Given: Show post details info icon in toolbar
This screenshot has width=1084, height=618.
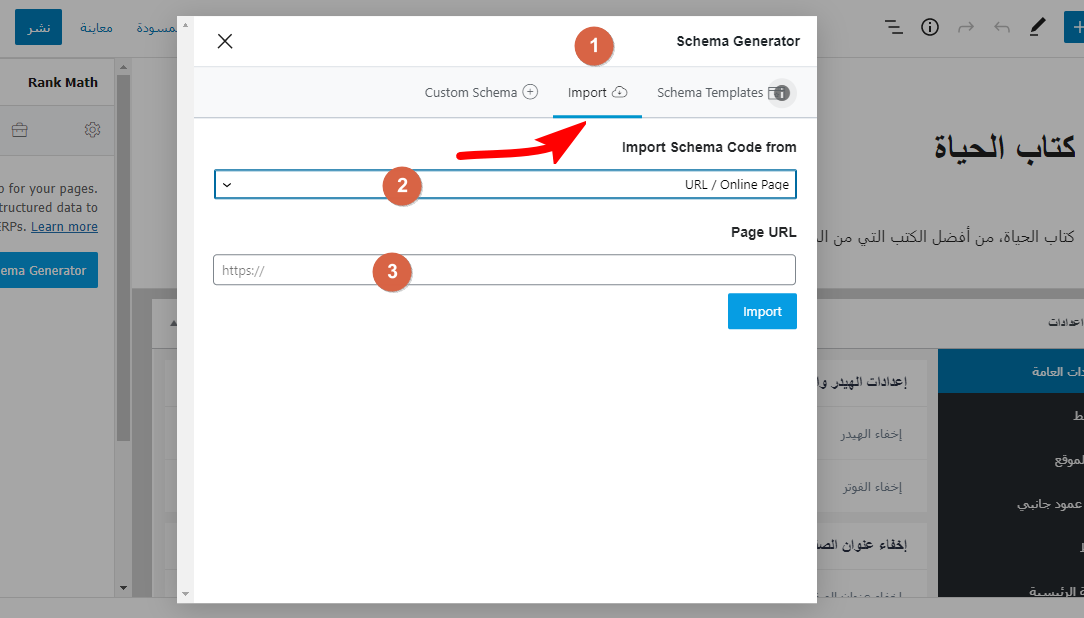Looking at the screenshot, I should tap(930, 27).
